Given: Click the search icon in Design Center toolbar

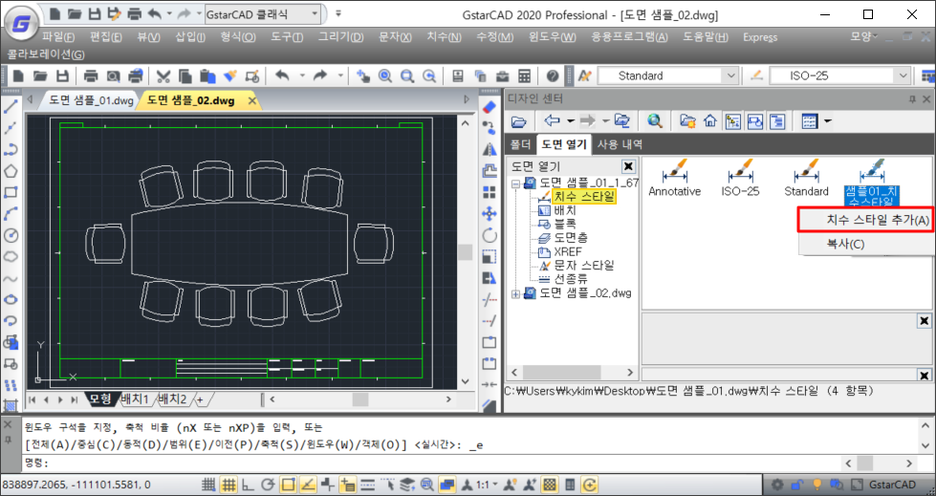Looking at the screenshot, I should [x=655, y=121].
